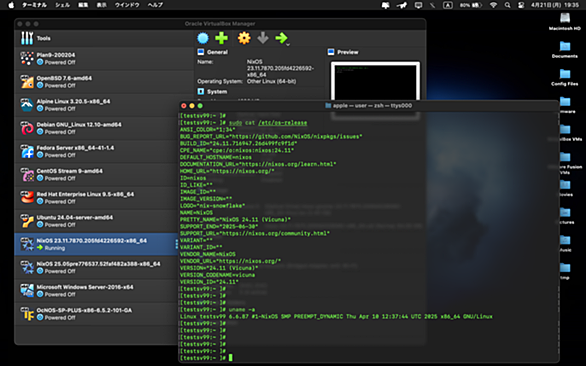This screenshot has height=366, width=586.
Task: Select the Microsoft Windows Server-2016 VM icon
Action: [27, 290]
